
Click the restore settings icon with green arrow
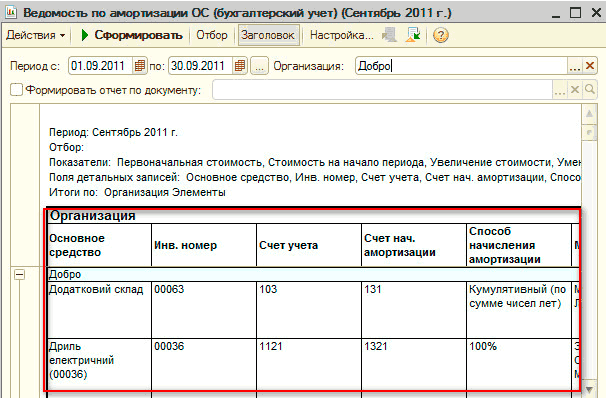[413, 35]
